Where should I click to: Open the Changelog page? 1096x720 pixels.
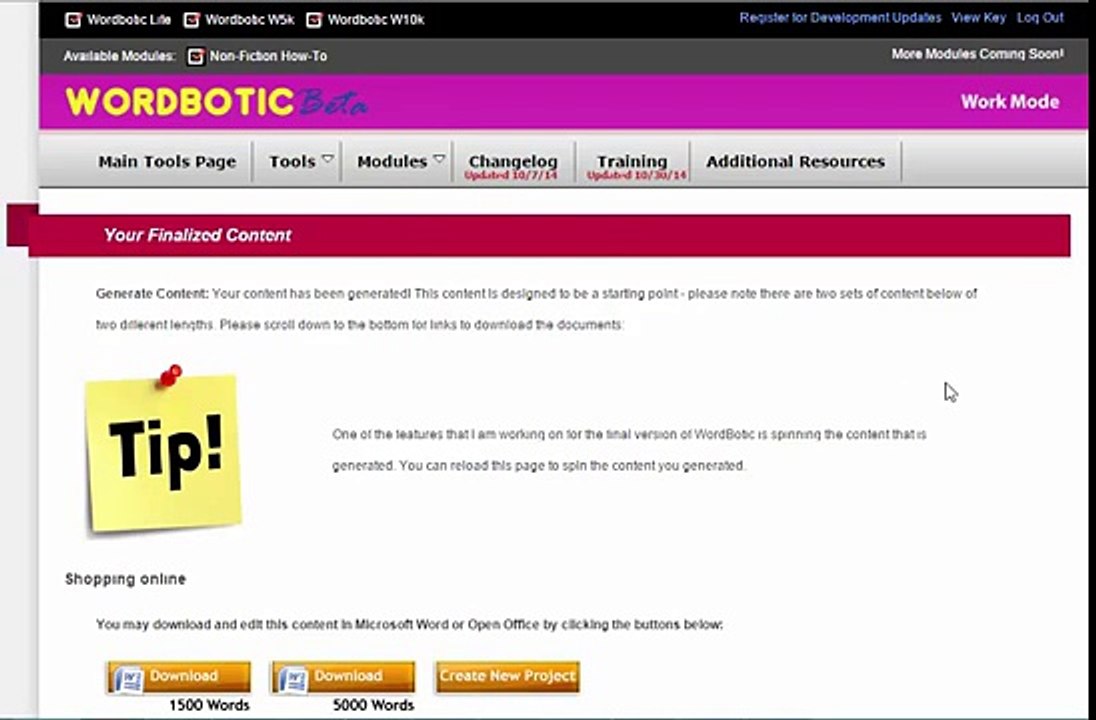click(513, 161)
